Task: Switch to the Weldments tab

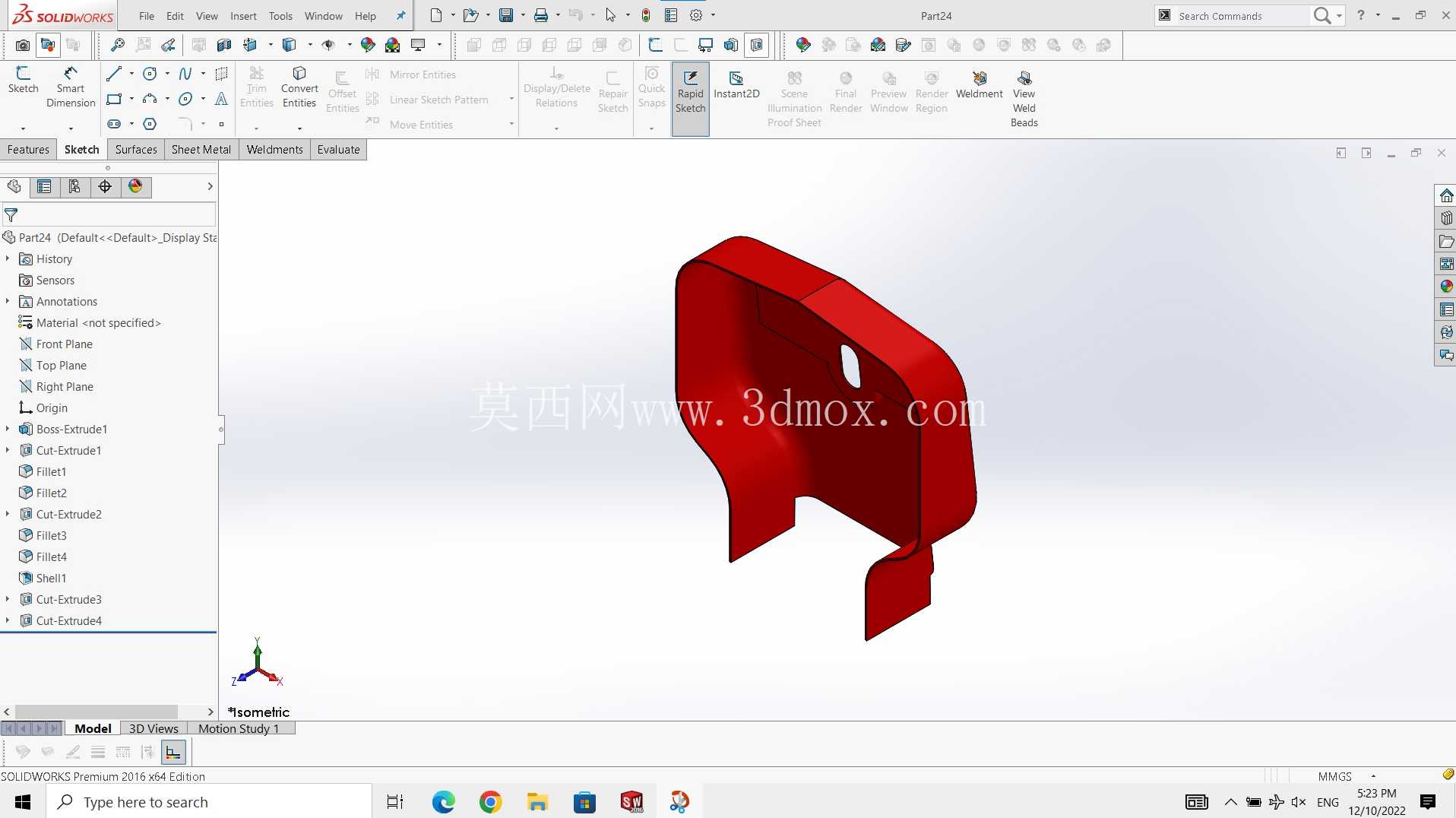Action: click(274, 150)
